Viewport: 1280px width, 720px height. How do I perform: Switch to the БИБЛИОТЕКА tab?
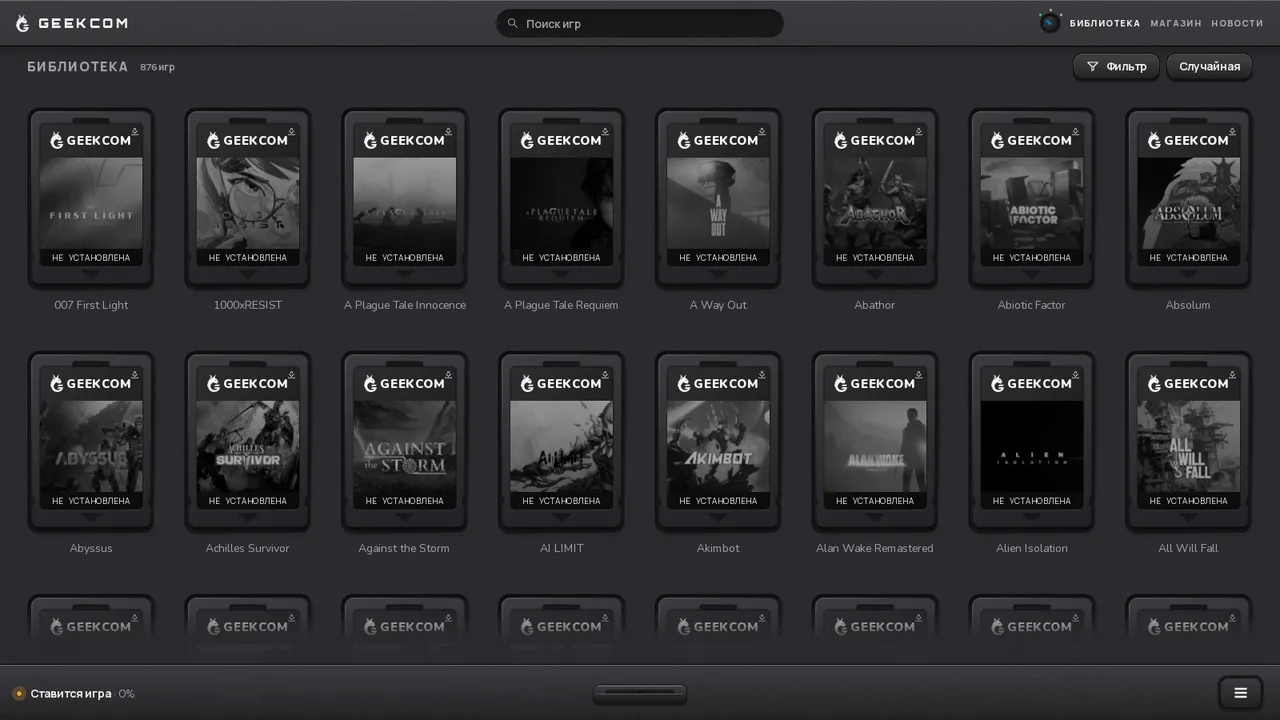[x=1105, y=23]
